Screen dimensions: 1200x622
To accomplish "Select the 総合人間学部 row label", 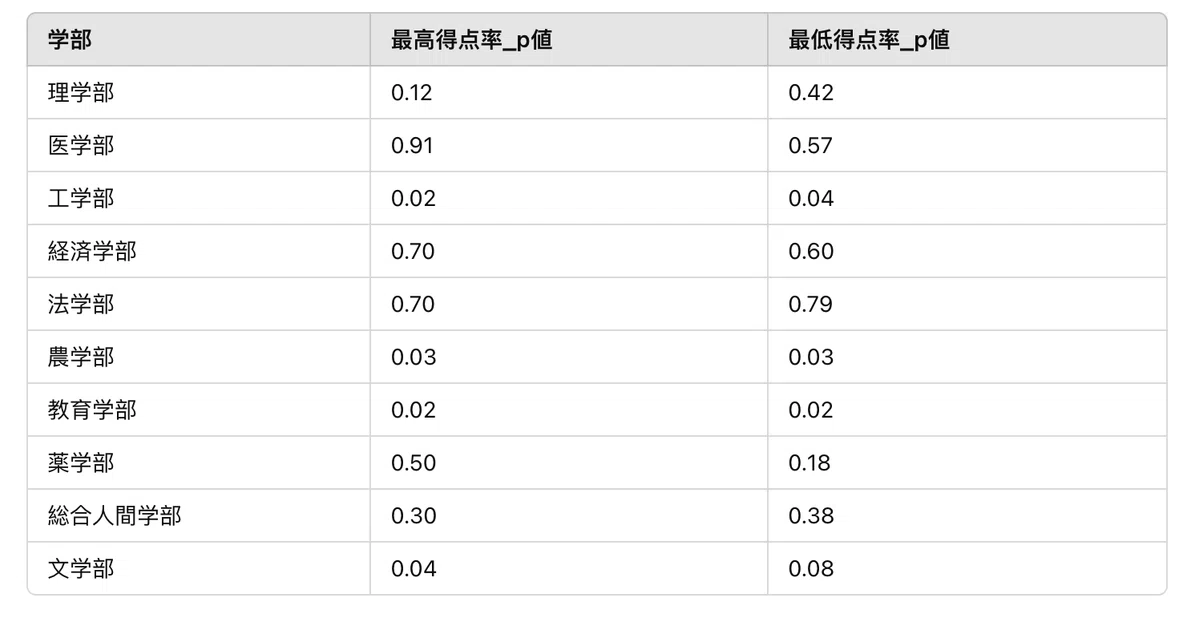I will pyautogui.click(x=115, y=517).
